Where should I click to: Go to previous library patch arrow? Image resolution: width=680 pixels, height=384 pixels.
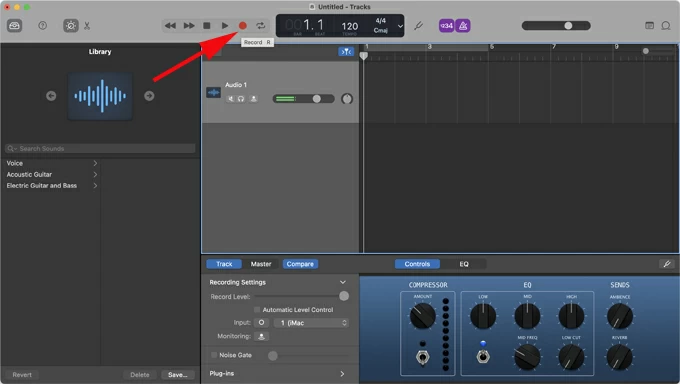51,96
